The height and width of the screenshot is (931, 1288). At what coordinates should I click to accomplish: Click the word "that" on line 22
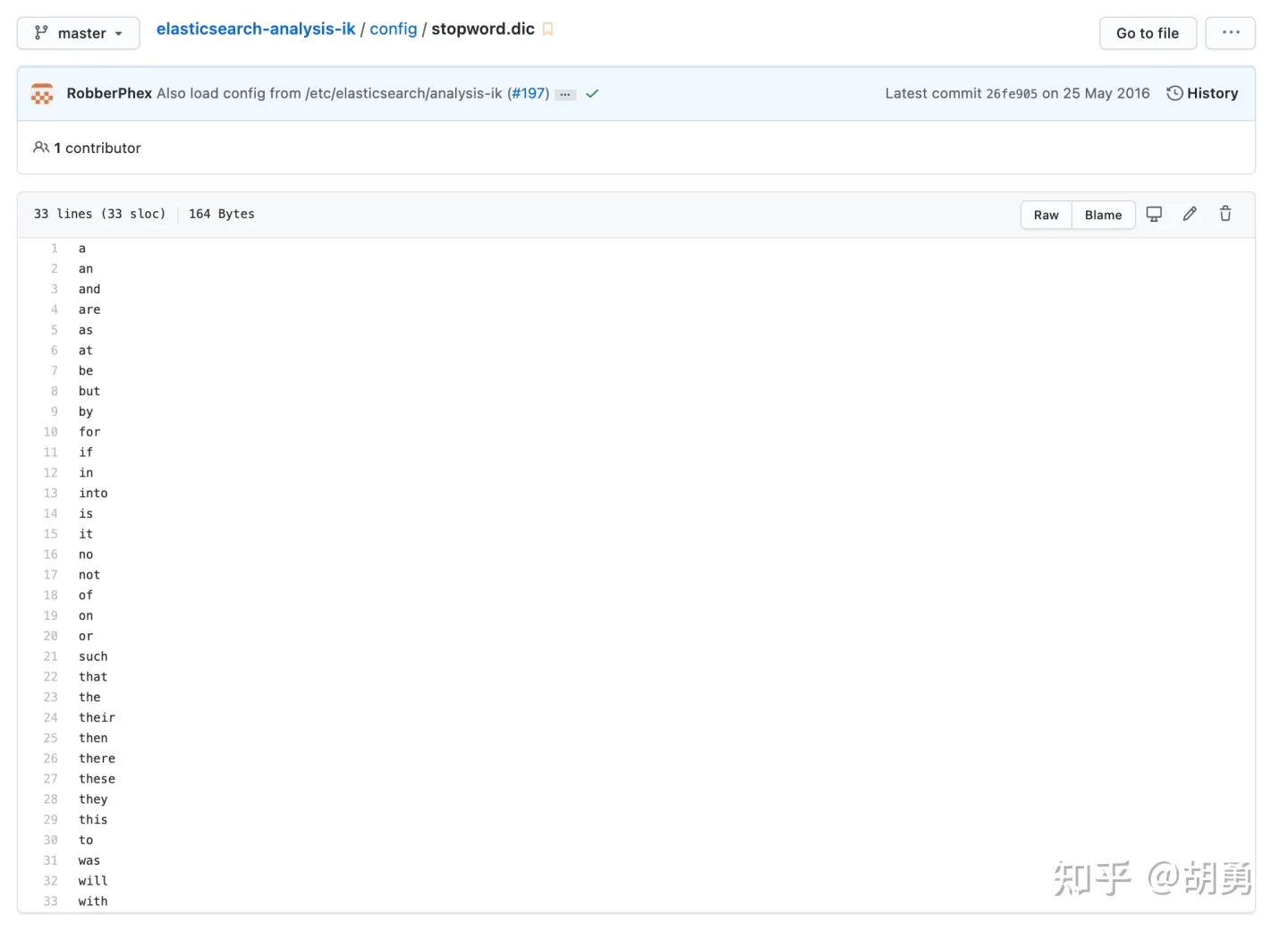(x=93, y=677)
